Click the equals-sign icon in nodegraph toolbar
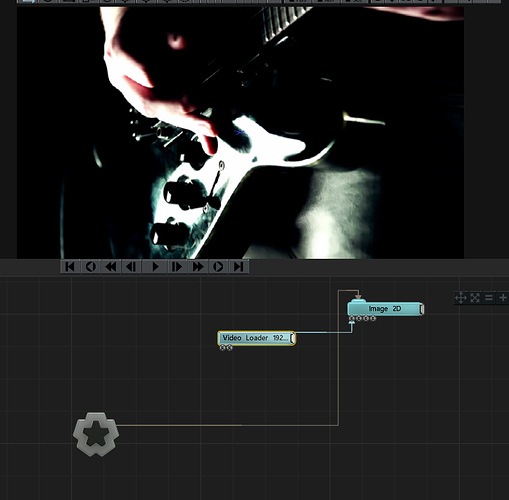509x500 pixels. (489, 297)
